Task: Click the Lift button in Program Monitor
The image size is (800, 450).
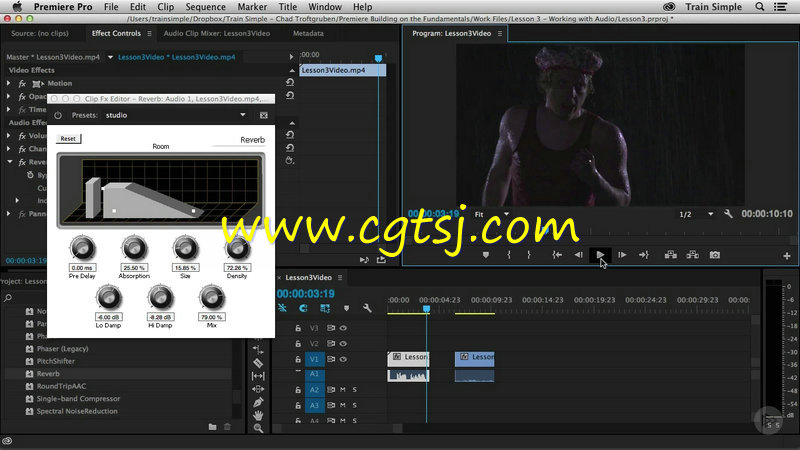Action: (670, 255)
